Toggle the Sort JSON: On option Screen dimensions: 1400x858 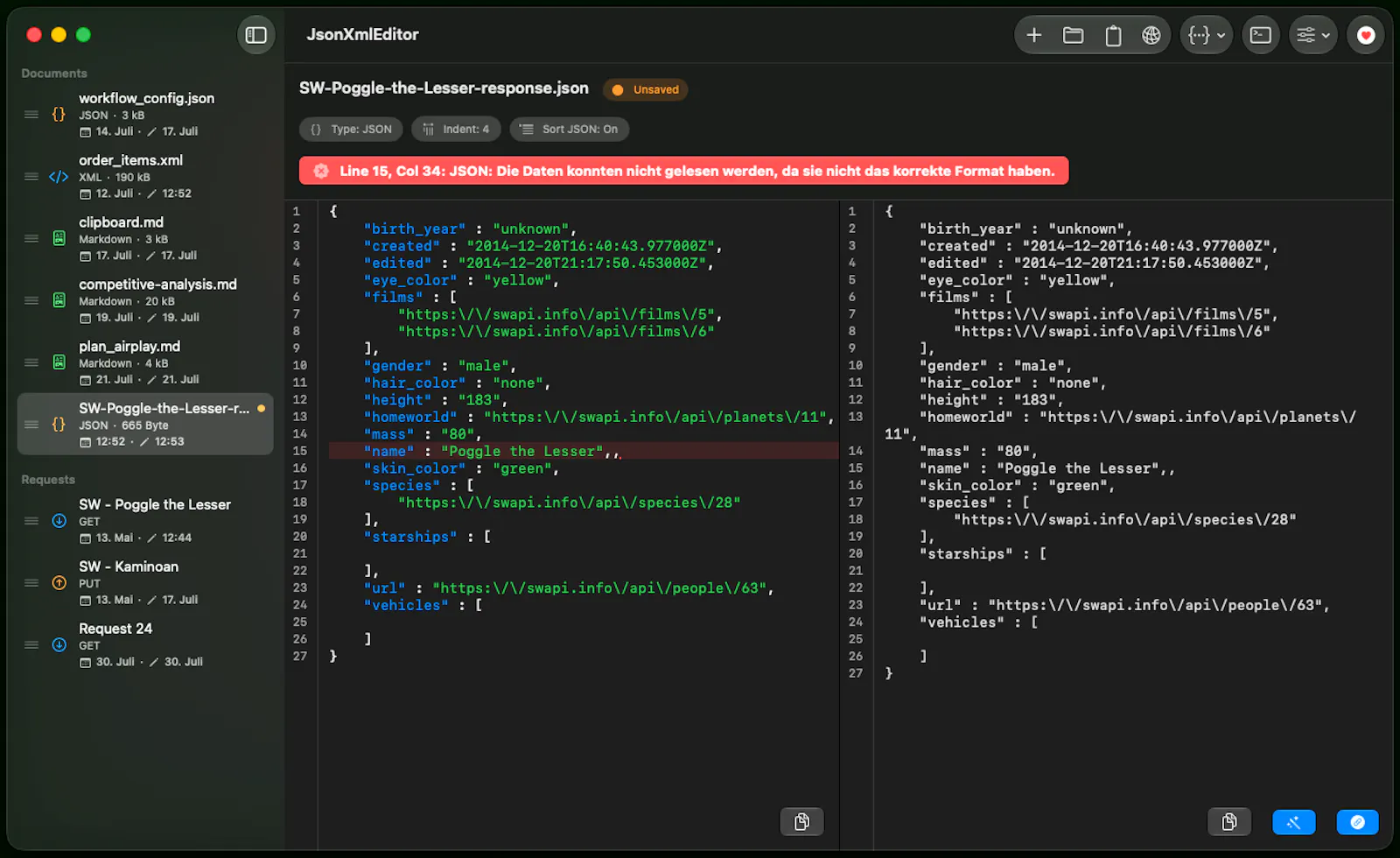point(570,129)
